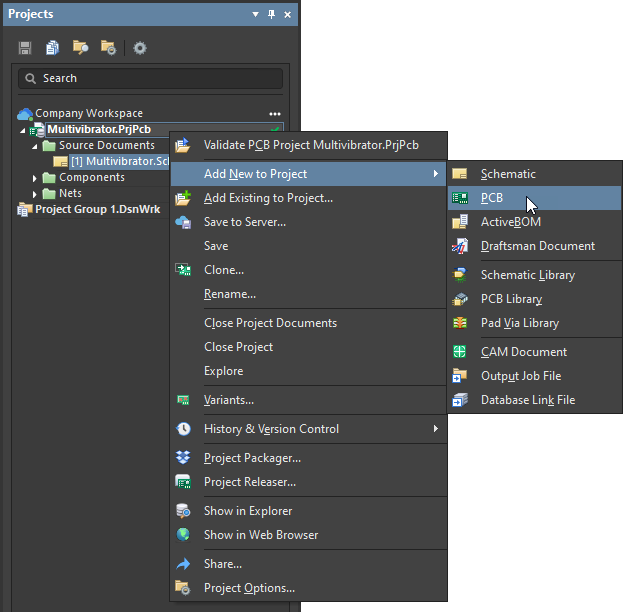Click the Project Packager Dropbox icon
Viewport: 623px width, 612px height.
tap(183, 458)
